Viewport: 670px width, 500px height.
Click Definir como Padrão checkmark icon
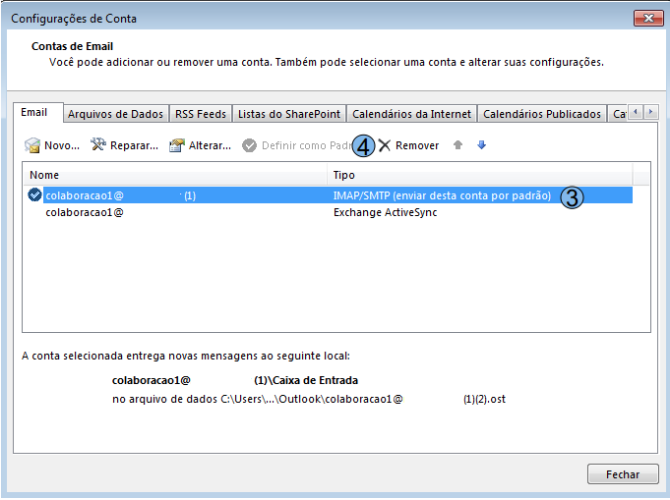click(x=250, y=146)
